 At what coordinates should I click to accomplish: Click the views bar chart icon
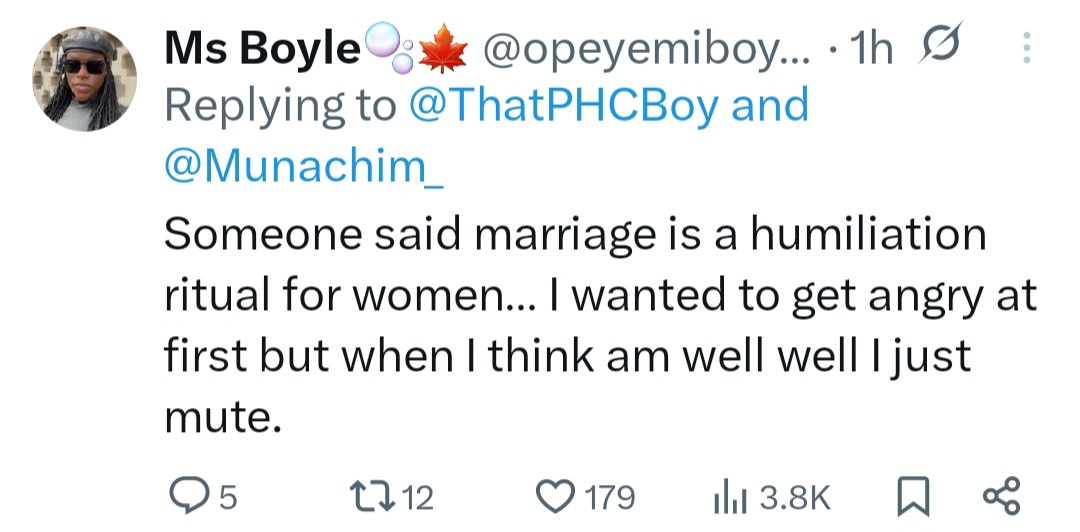732,496
